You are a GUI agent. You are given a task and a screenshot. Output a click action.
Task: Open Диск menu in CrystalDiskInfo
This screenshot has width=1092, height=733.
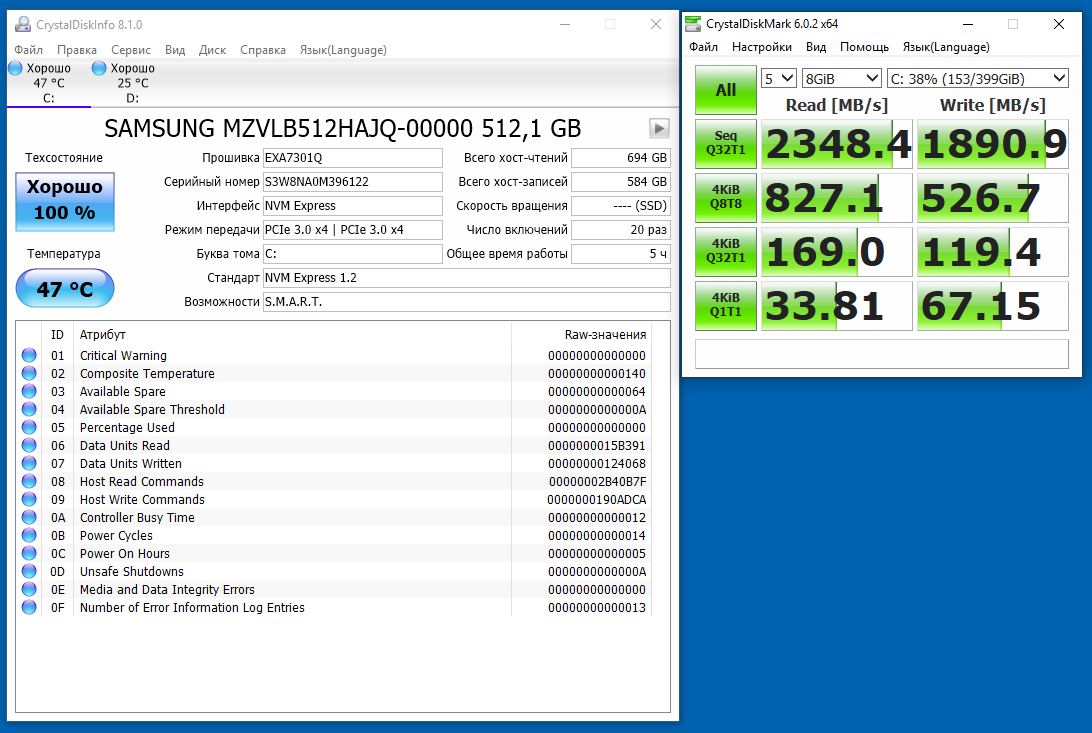point(212,50)
